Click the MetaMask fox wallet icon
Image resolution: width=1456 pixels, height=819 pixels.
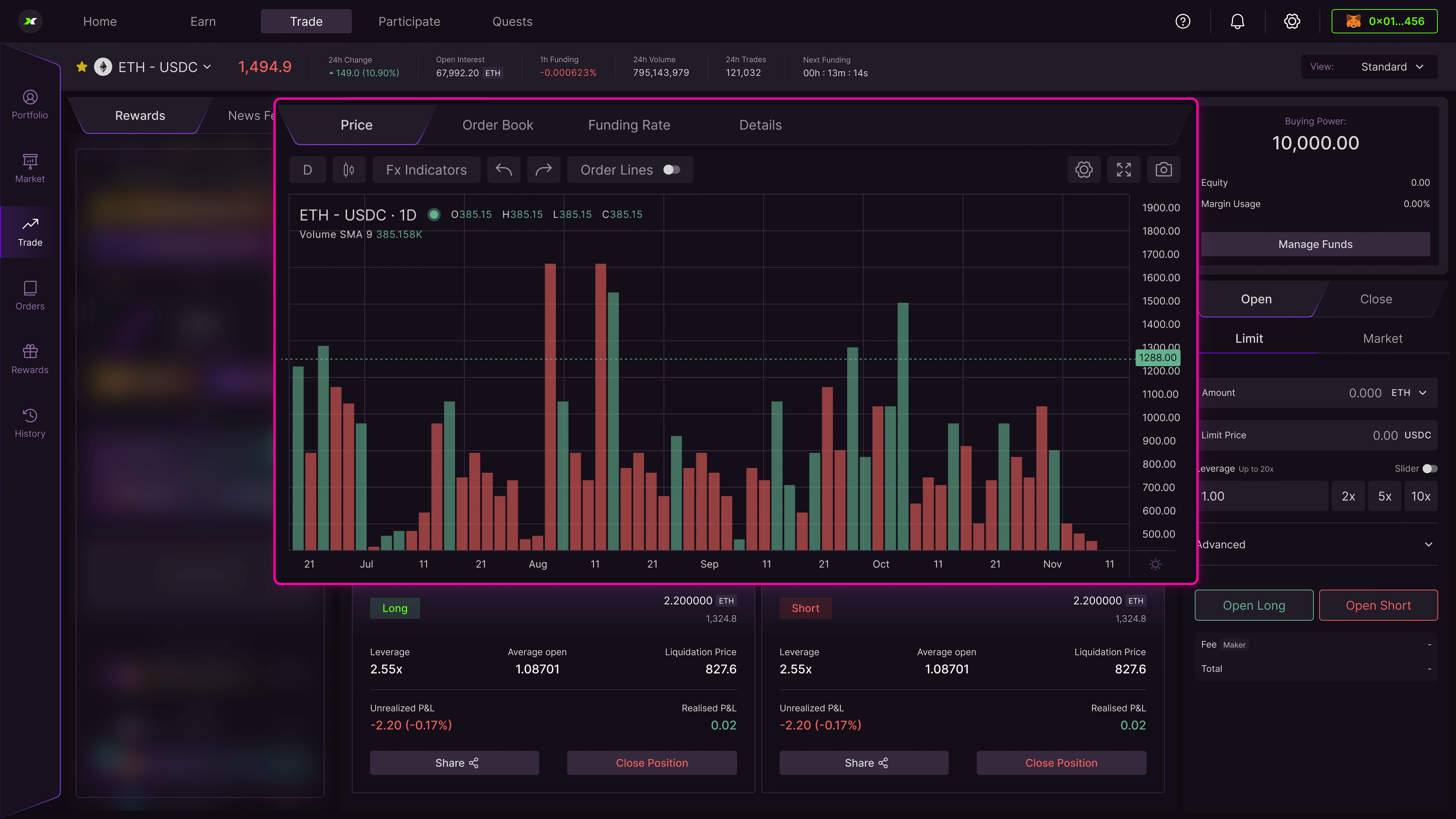click(x=1353, y=21)
